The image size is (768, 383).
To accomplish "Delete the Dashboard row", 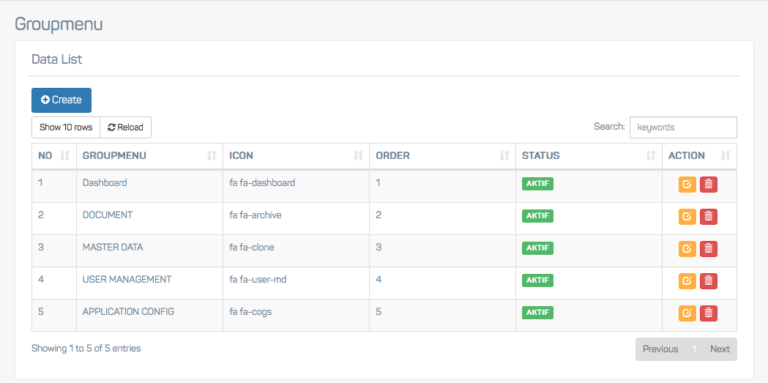I will pyautogui.click(x=708, y=185).
